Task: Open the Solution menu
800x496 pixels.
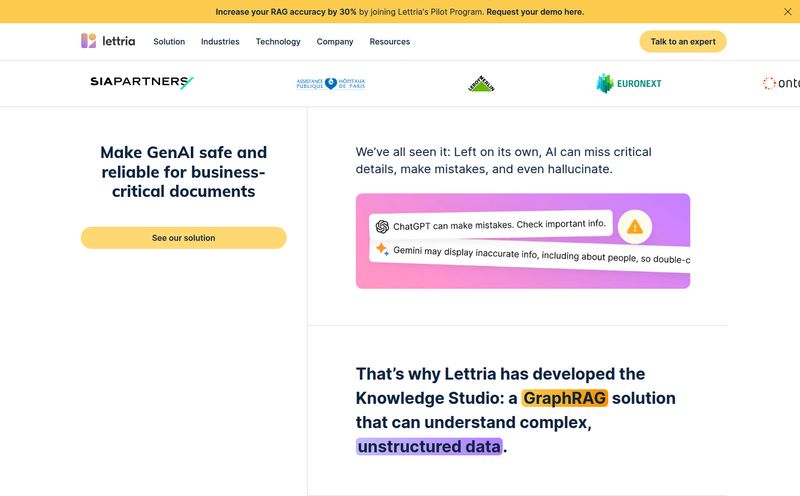Action: pos(169,42)
